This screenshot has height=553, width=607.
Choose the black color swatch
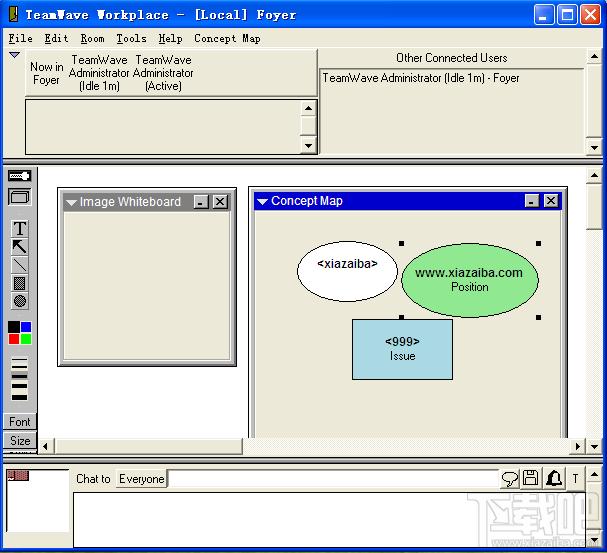[x=14, y=326]
